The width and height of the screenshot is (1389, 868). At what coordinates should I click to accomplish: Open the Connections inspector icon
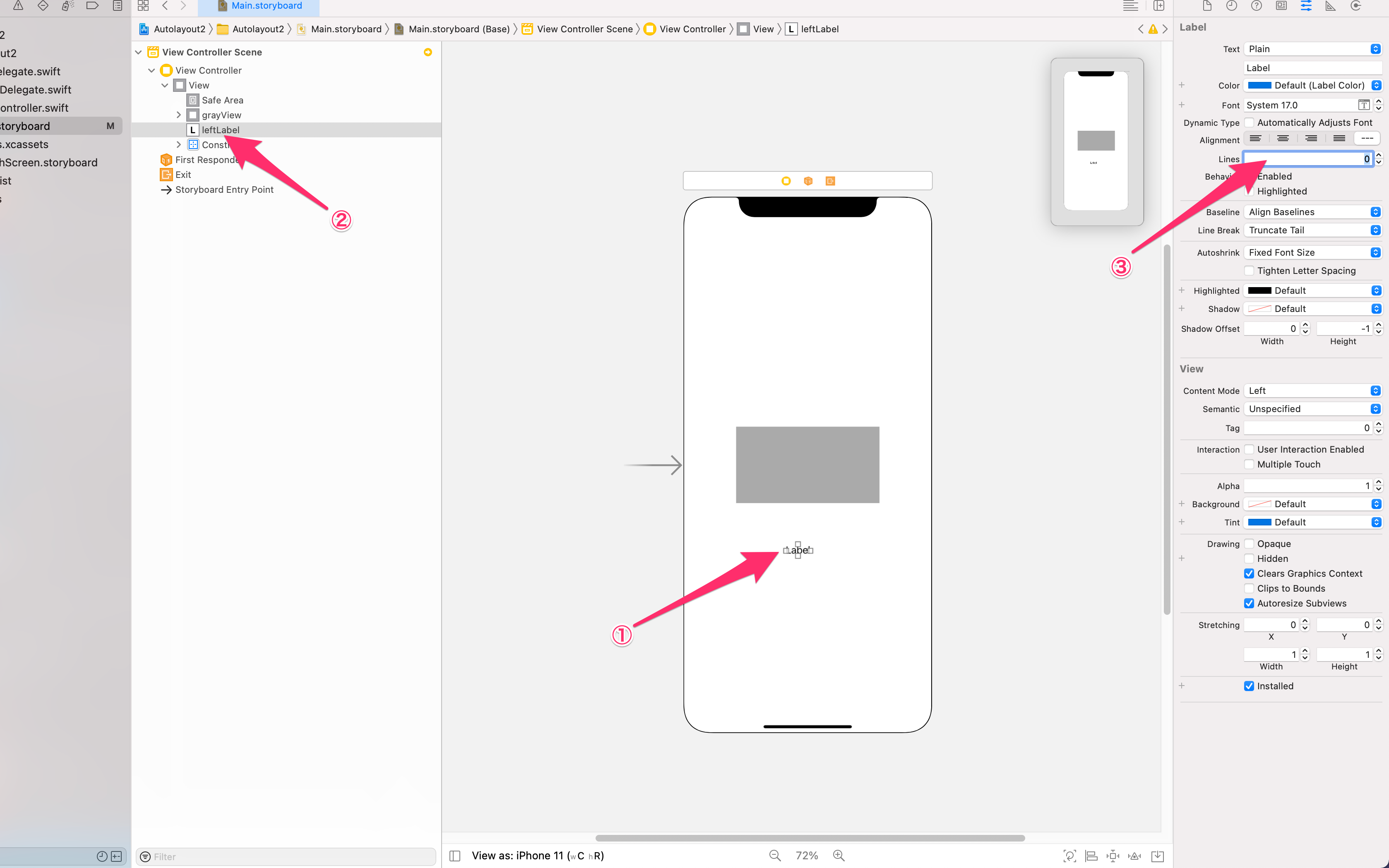[1356, 6]
